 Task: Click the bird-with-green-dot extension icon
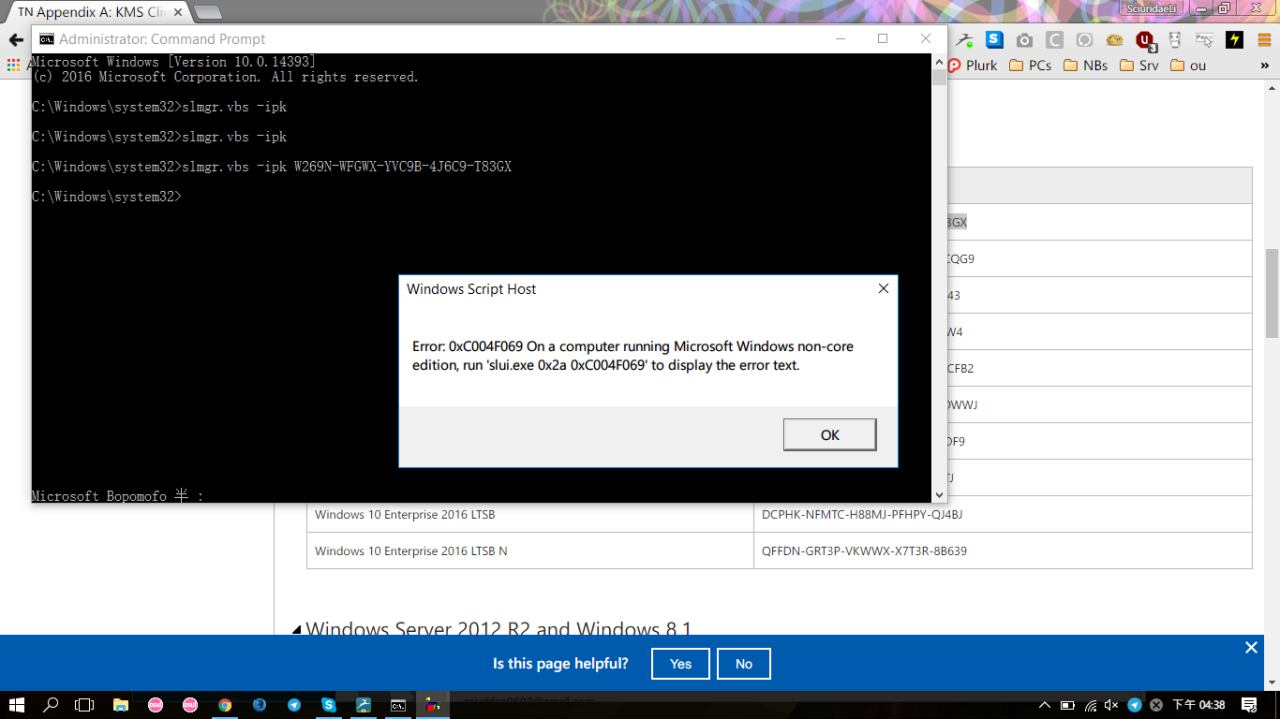(x=965, y=40)
